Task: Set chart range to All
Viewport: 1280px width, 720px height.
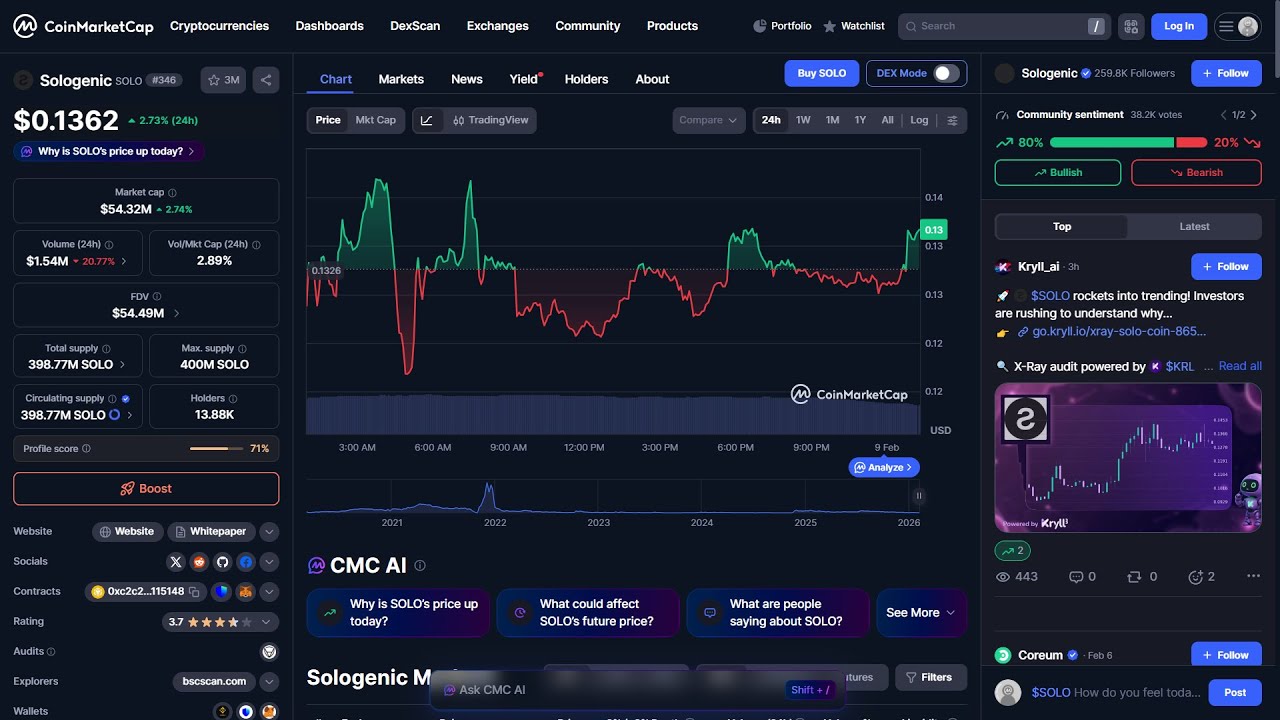Action: tap(887, 120)
